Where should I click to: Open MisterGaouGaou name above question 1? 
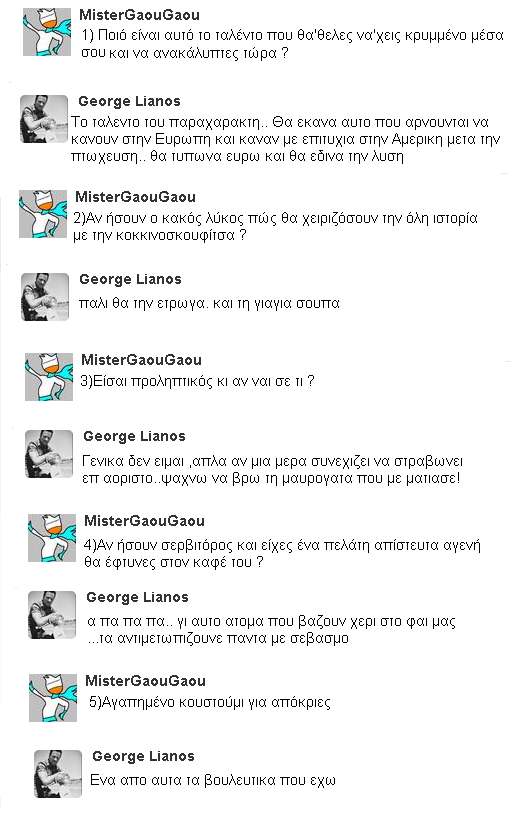tap(139, 15)
